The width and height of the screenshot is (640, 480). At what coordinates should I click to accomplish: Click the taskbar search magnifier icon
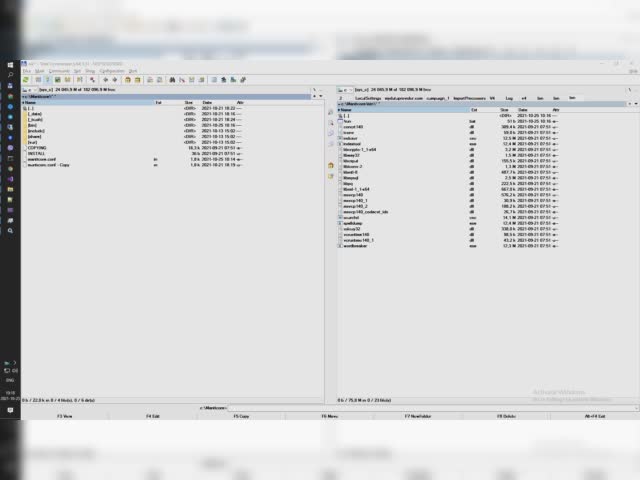[10, 75]
